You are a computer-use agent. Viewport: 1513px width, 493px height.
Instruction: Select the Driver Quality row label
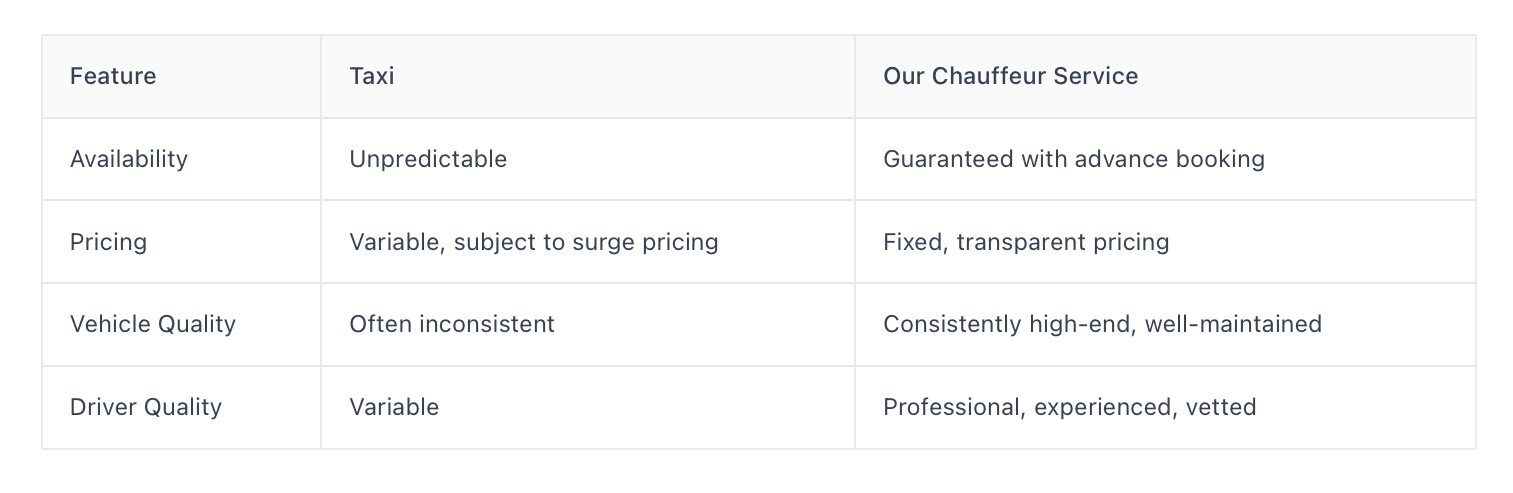pyautogui.click(x=146, y=407)
